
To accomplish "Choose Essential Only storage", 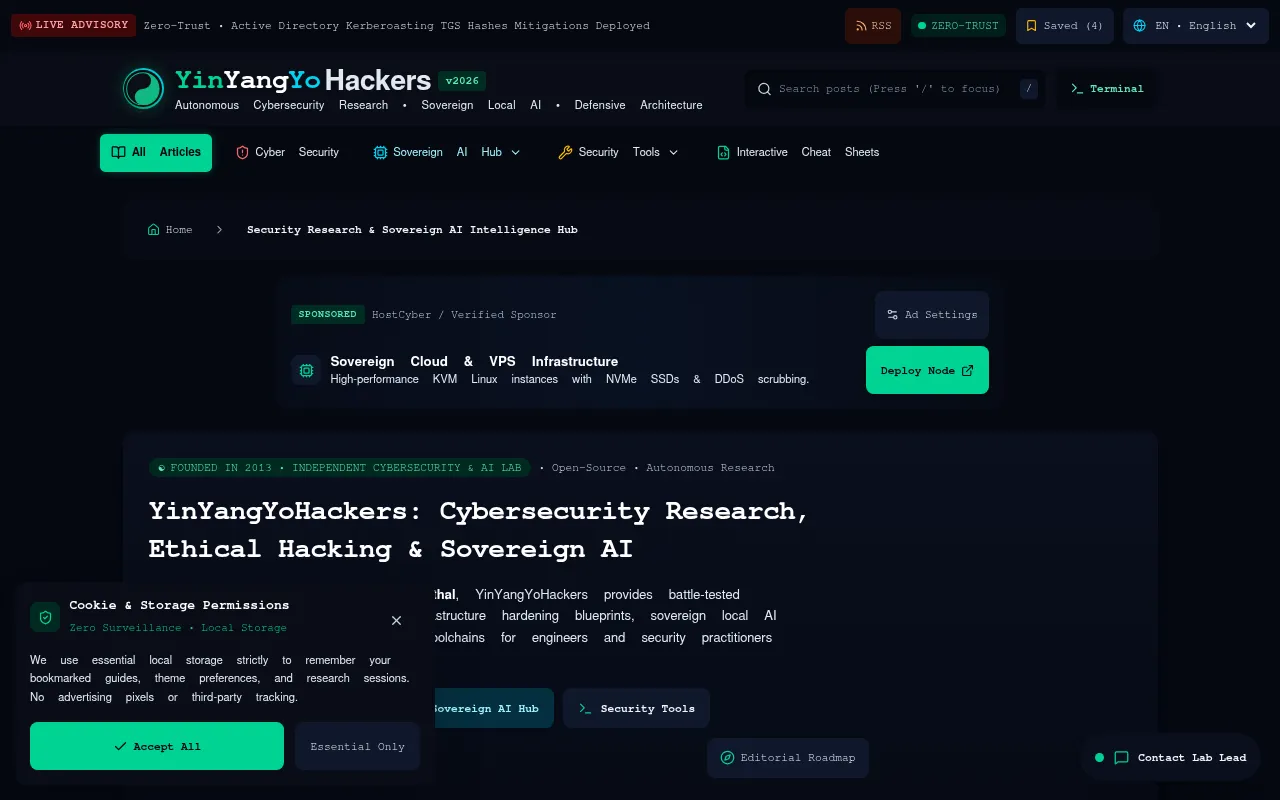I will pos(357,746).
